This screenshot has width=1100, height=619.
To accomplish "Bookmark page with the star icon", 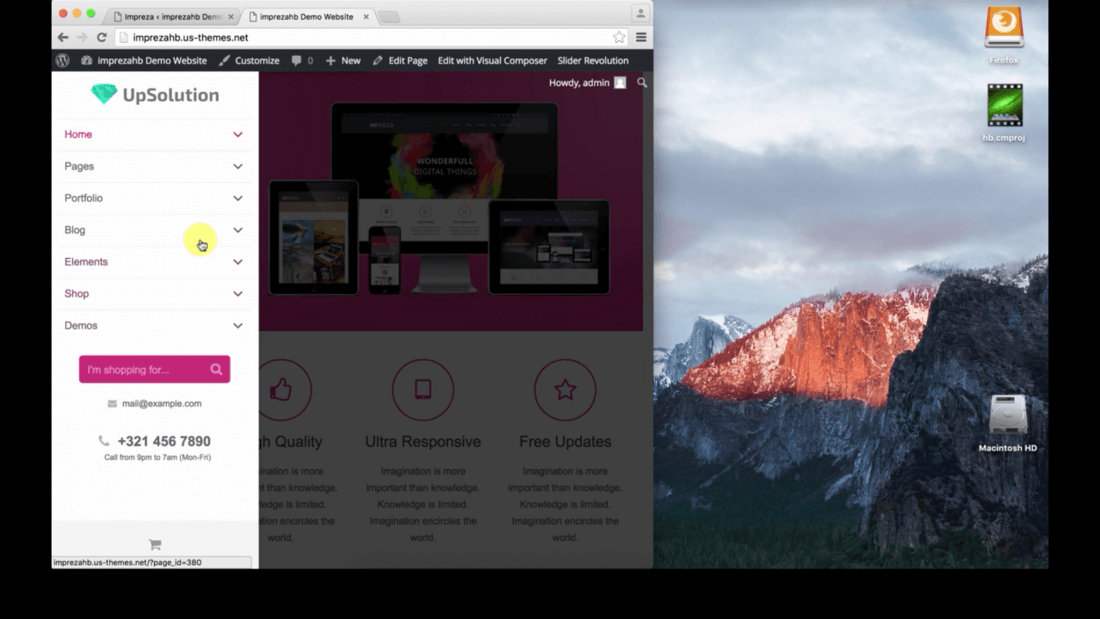I will pyautogui.click(x=619, y=37).
